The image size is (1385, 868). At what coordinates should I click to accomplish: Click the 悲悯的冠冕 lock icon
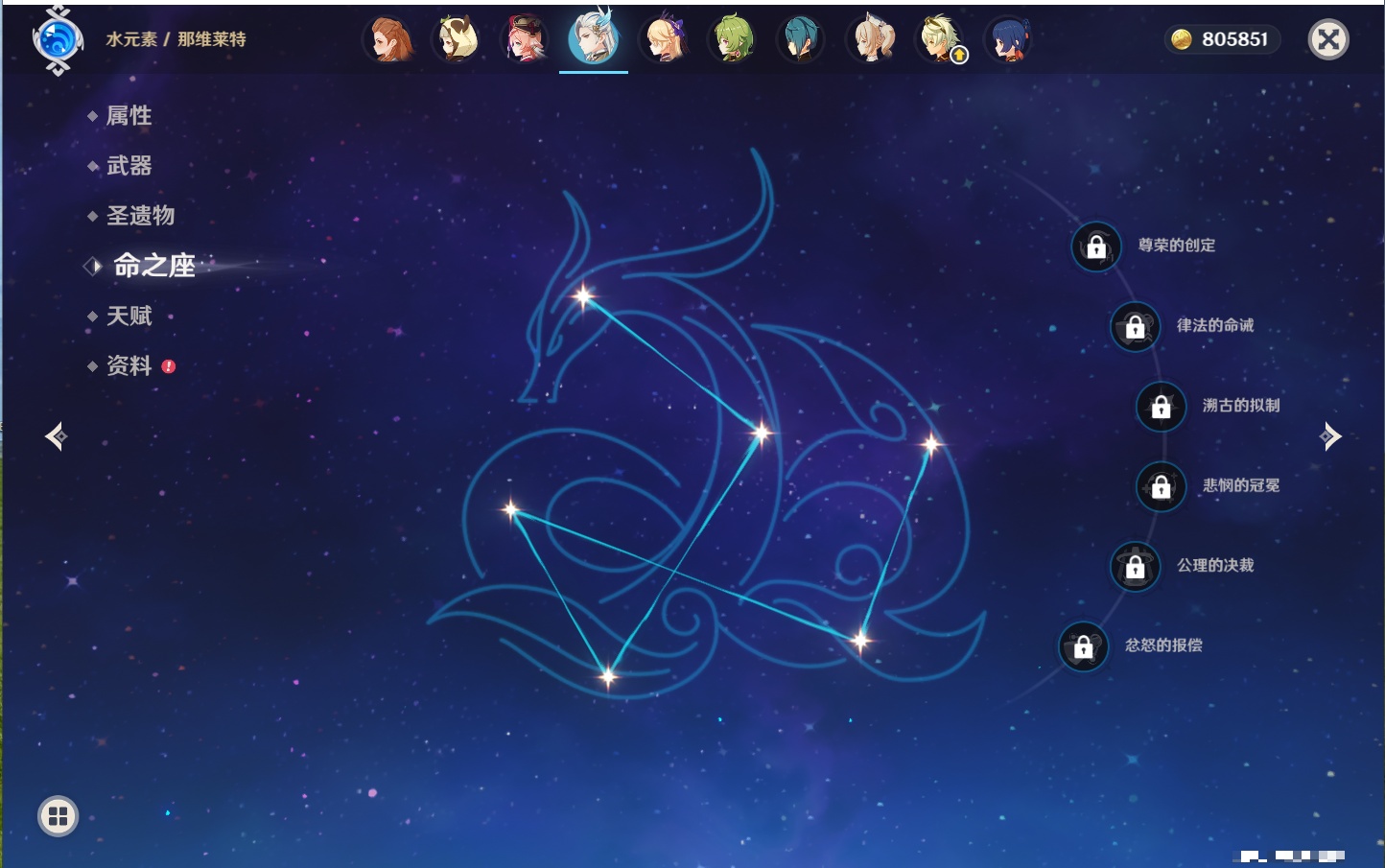(x=1161, y=486)
